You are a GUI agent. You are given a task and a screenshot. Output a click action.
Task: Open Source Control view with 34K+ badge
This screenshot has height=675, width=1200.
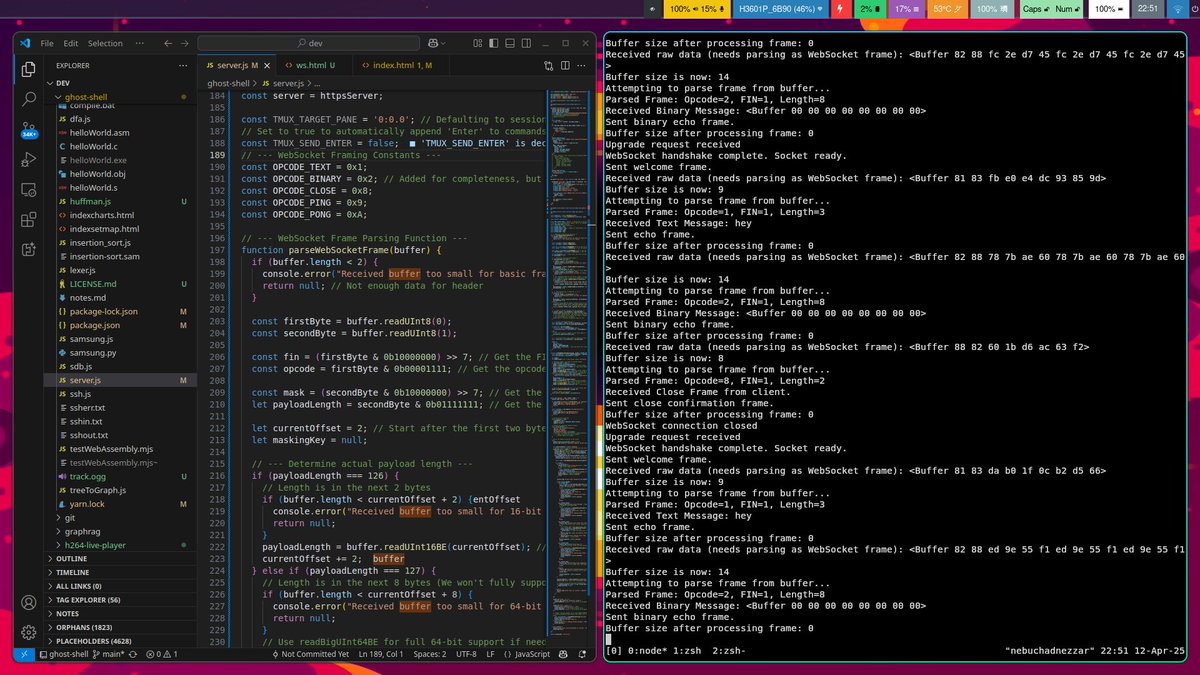pyautogui.click(x=29, y=130)
